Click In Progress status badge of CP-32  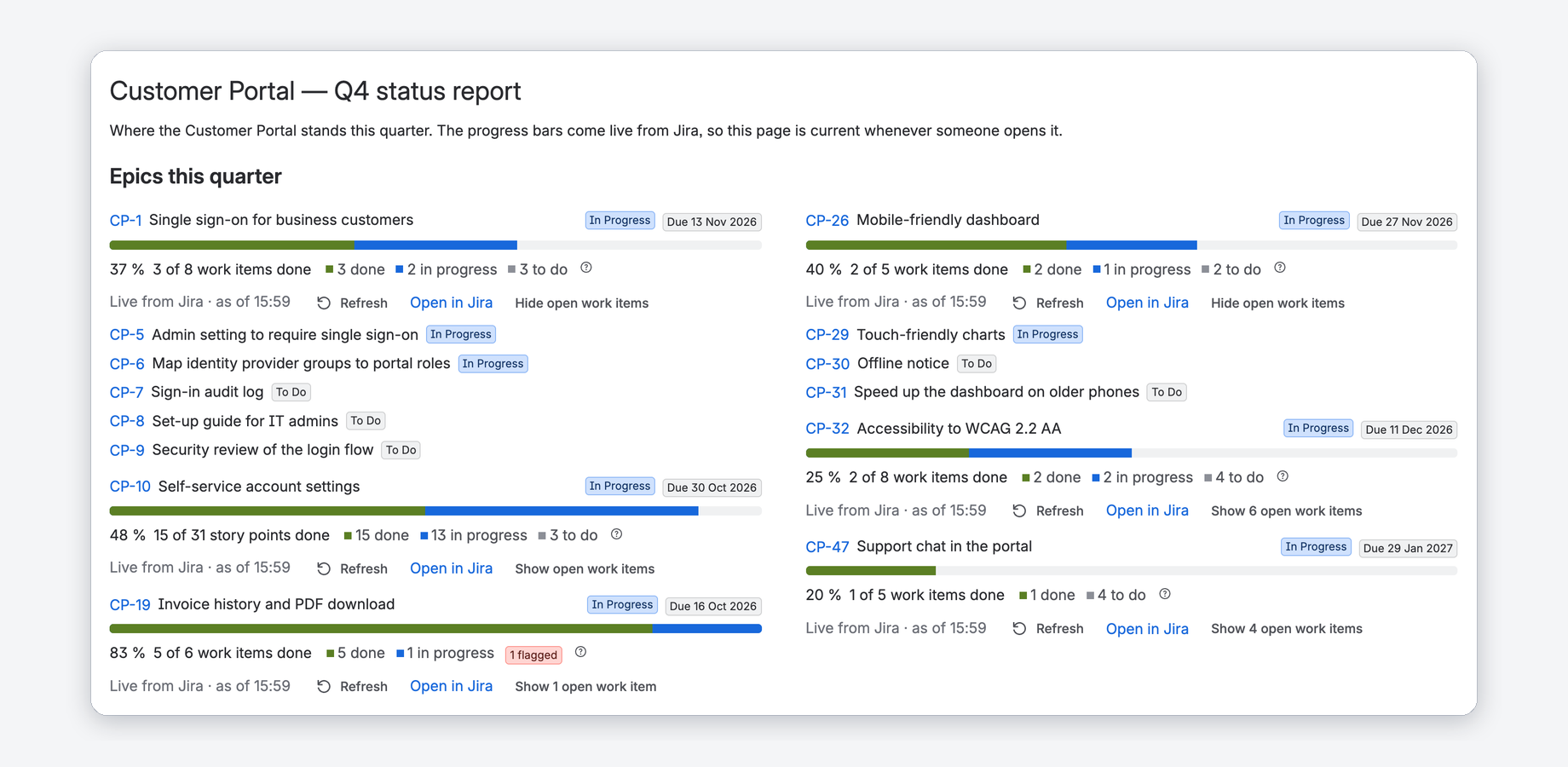(x=1318, y=428)
